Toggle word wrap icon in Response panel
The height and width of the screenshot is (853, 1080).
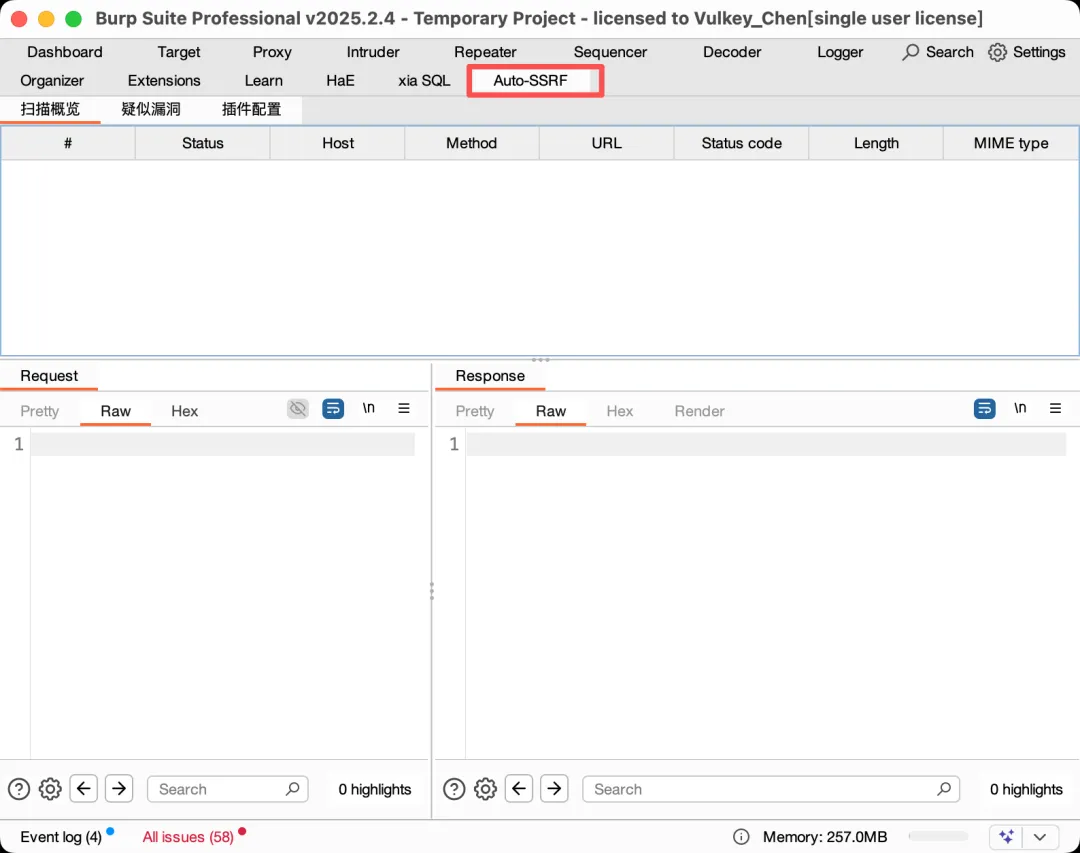point(985,409)
